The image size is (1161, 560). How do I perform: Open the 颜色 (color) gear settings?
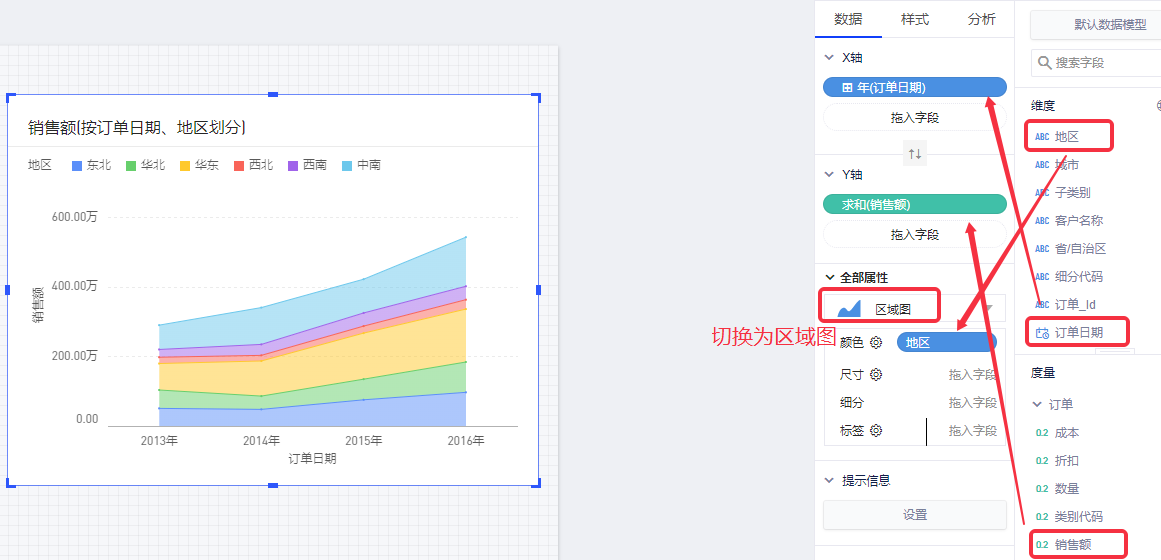pyautogui.click(x=876, y=343)
